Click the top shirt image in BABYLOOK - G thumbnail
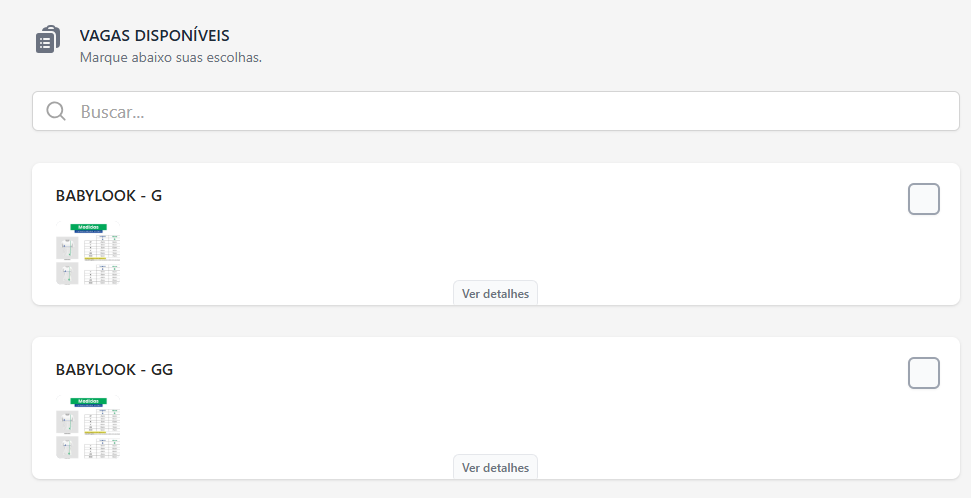 pos(67,248)
